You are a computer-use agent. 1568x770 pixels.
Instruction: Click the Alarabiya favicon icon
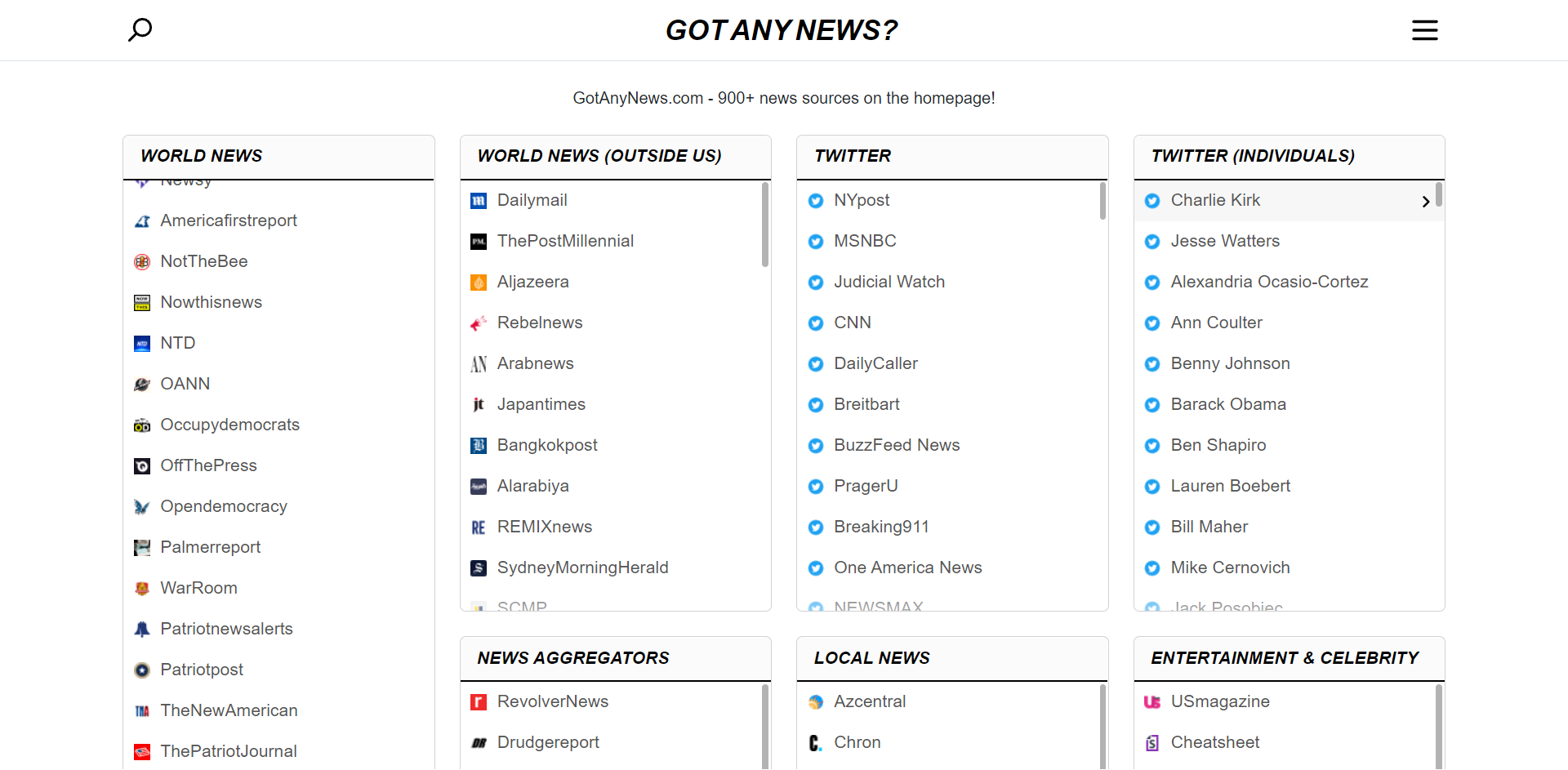tap(479, 487)
